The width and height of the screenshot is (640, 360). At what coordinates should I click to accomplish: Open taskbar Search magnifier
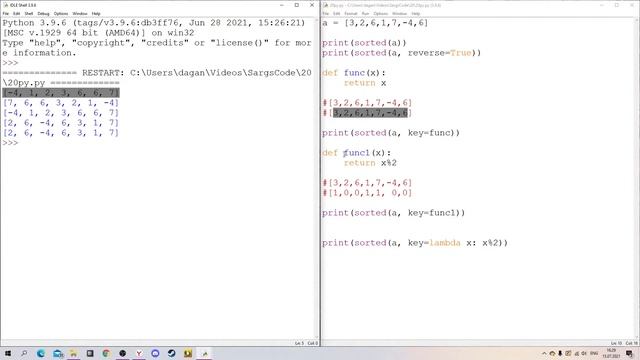coord(24,353)
